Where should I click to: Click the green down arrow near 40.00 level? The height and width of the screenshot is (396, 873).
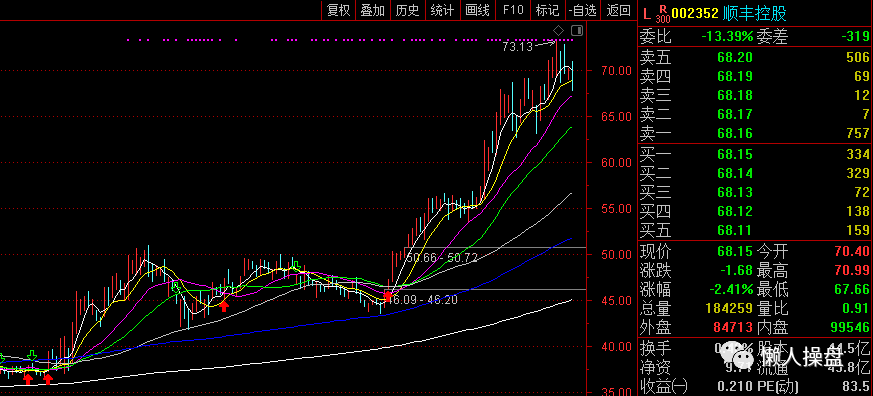coord(32,356)
